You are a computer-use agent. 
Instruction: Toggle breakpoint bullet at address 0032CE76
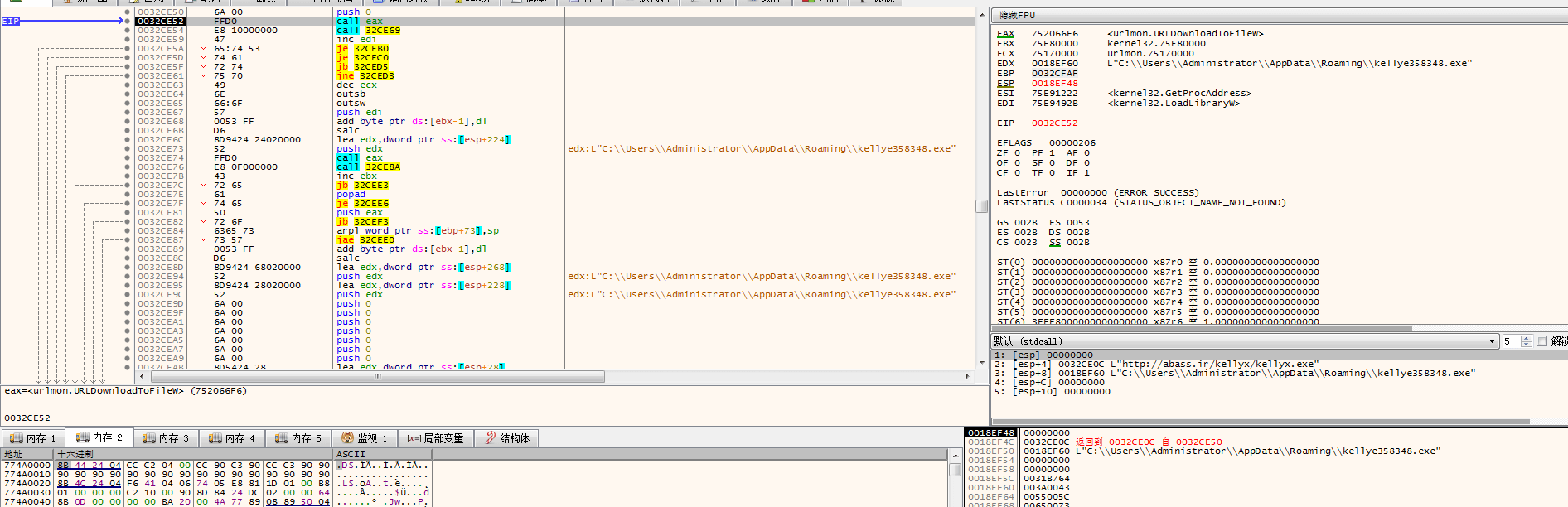coord(127,167)
